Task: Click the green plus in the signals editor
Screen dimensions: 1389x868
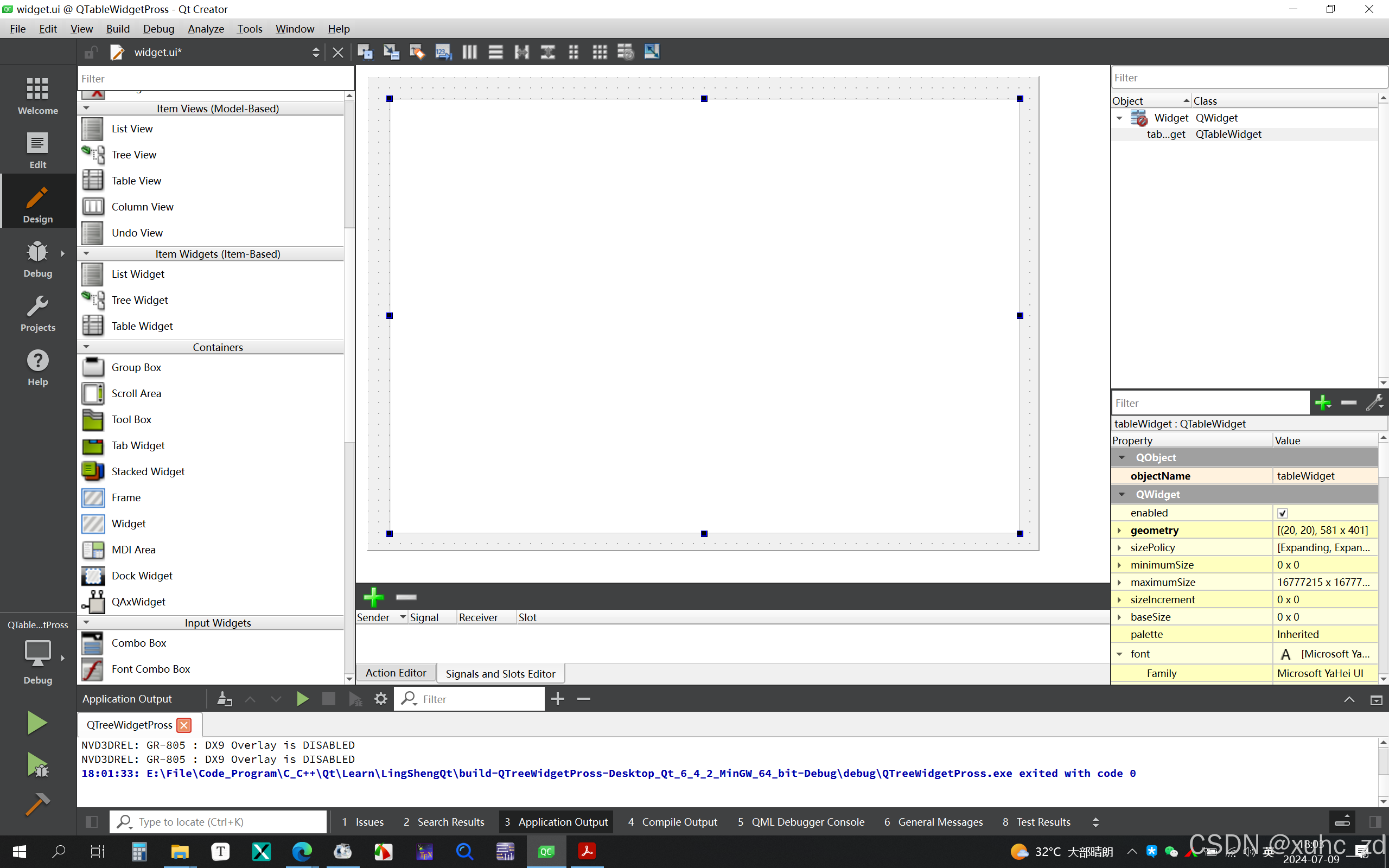Action: click(x=374, y=597)
